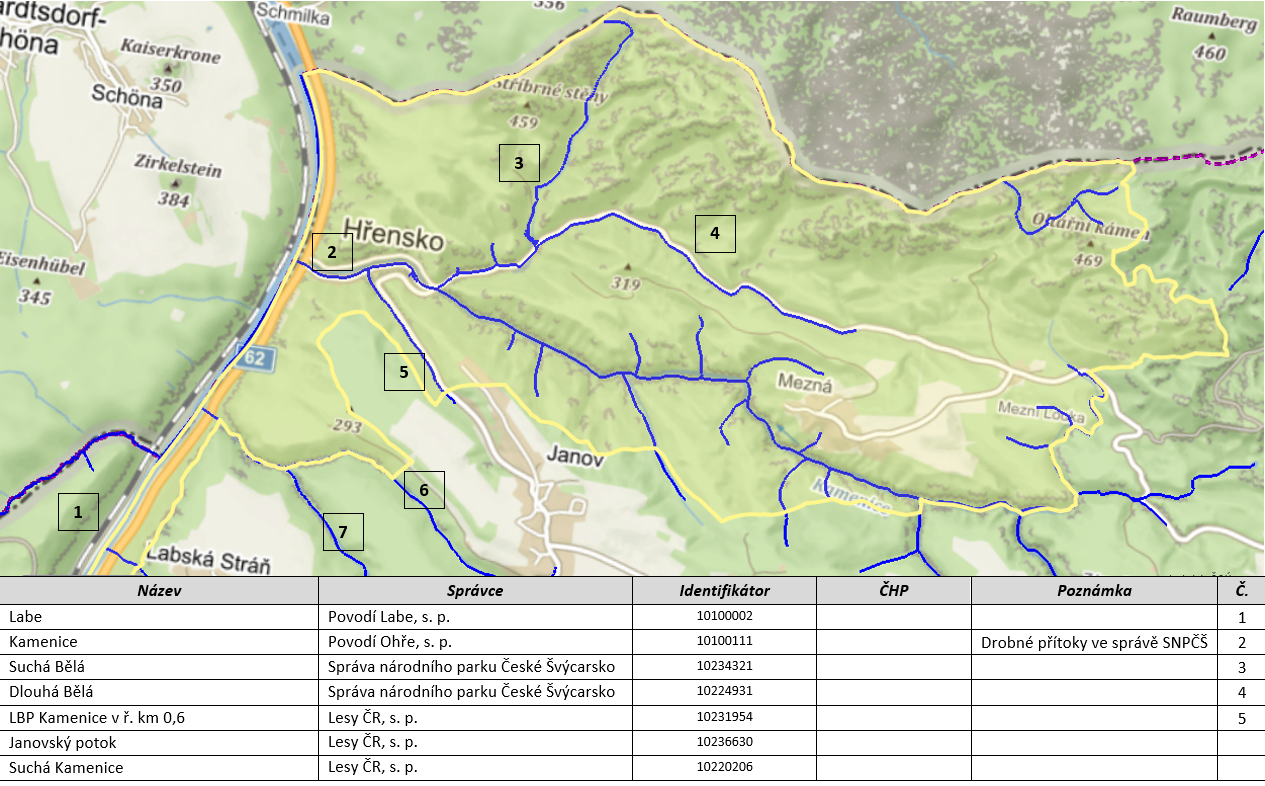
Task: Select map marker number 6
Action: [424, 490]
